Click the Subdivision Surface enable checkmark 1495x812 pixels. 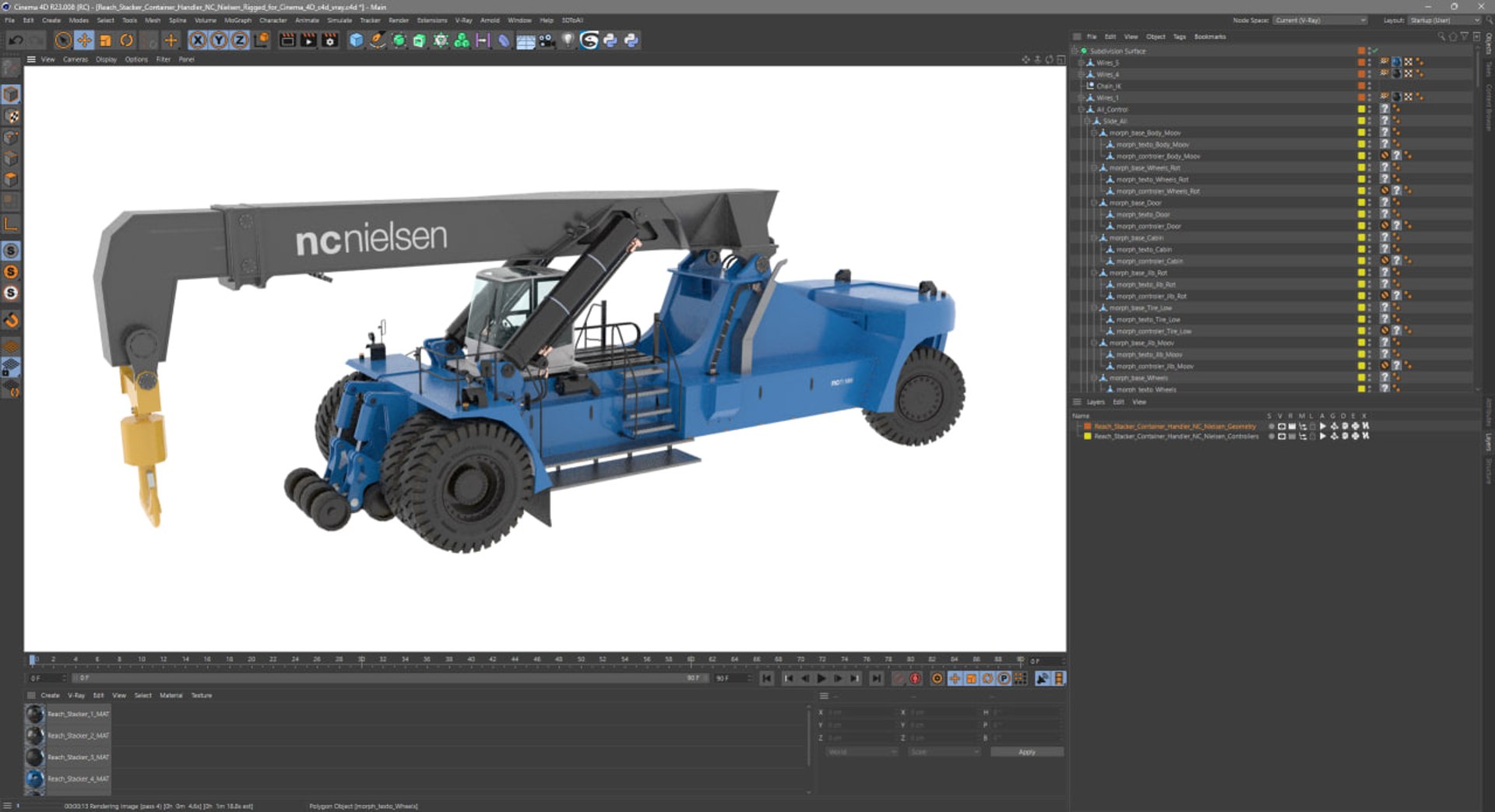pos(1375,51)
